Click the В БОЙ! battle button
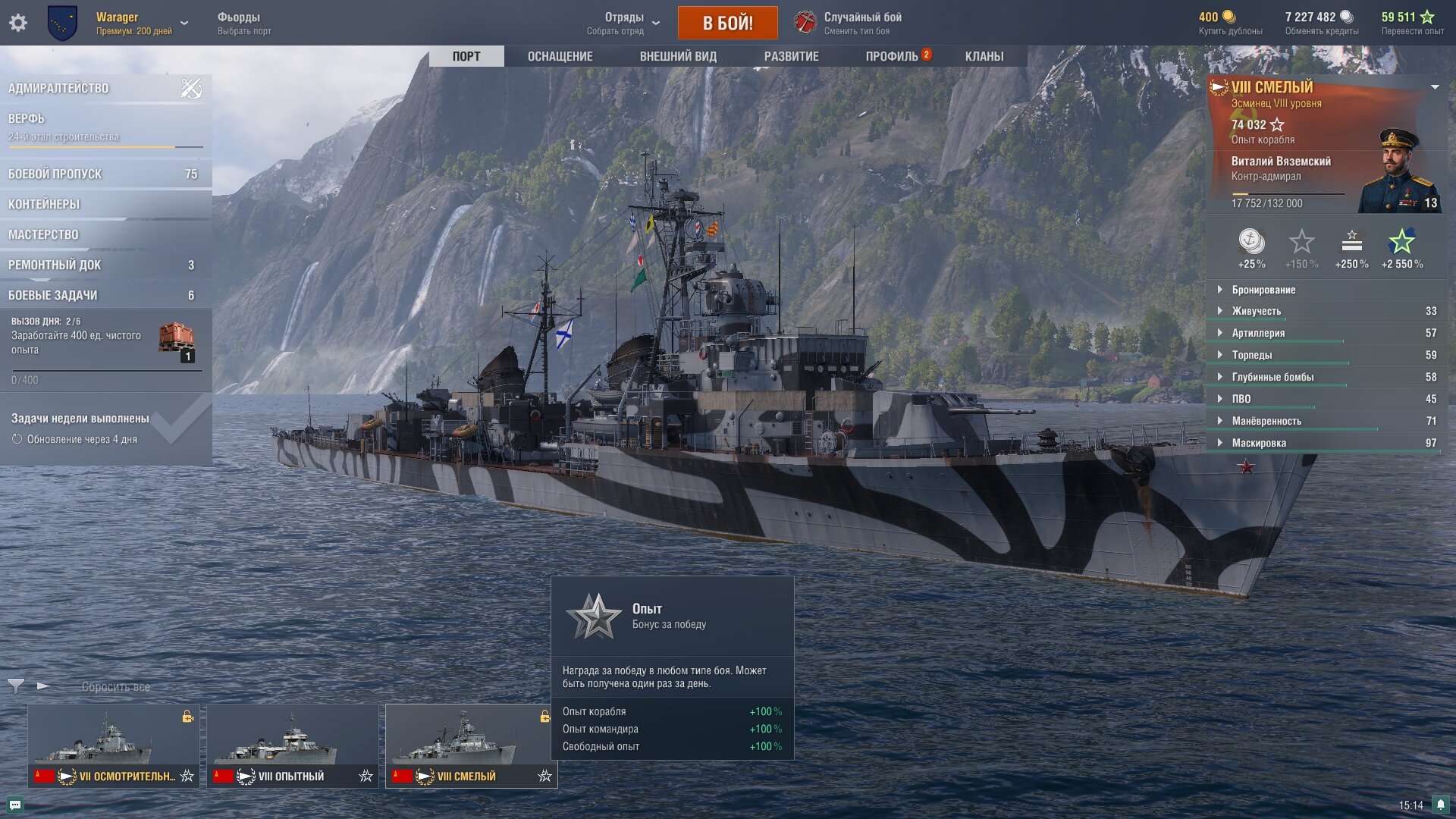 727,23
